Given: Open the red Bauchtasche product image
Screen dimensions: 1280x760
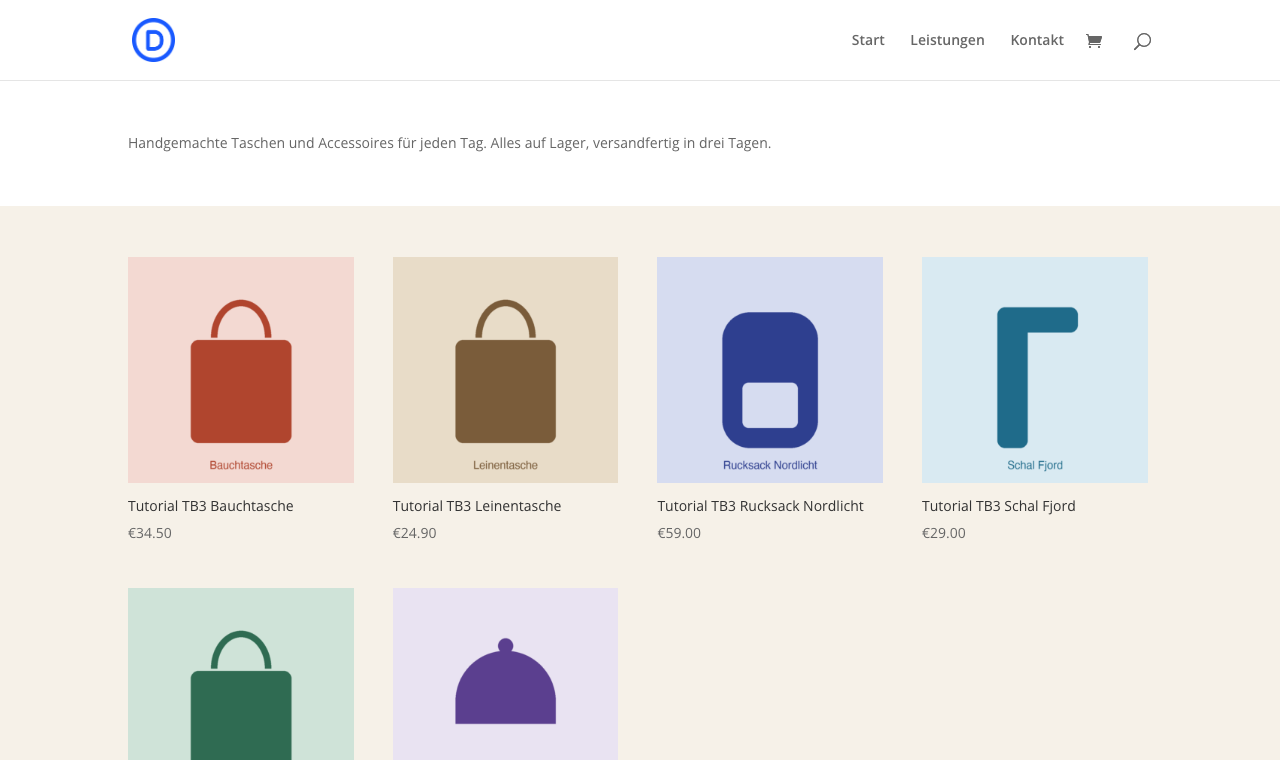Looking at the screenshot, I should tap(241, 370).
